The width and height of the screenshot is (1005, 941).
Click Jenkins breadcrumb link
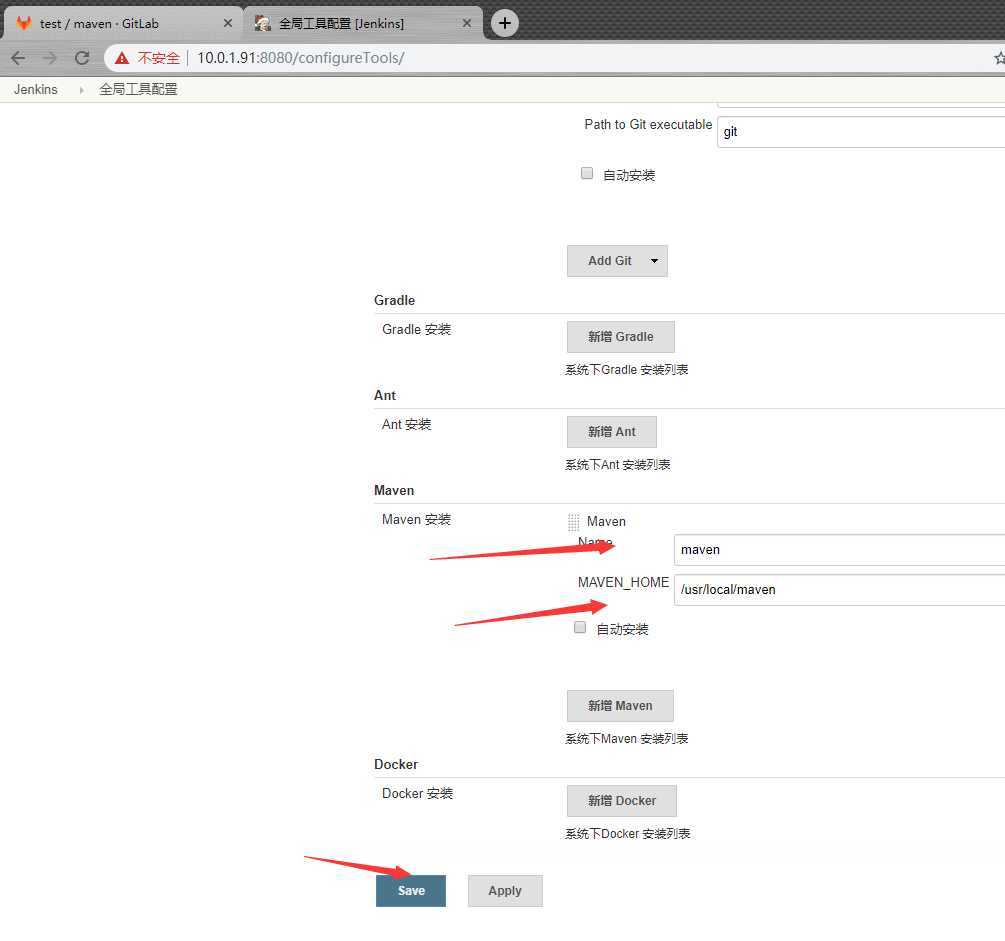click(x=36, y=89)
